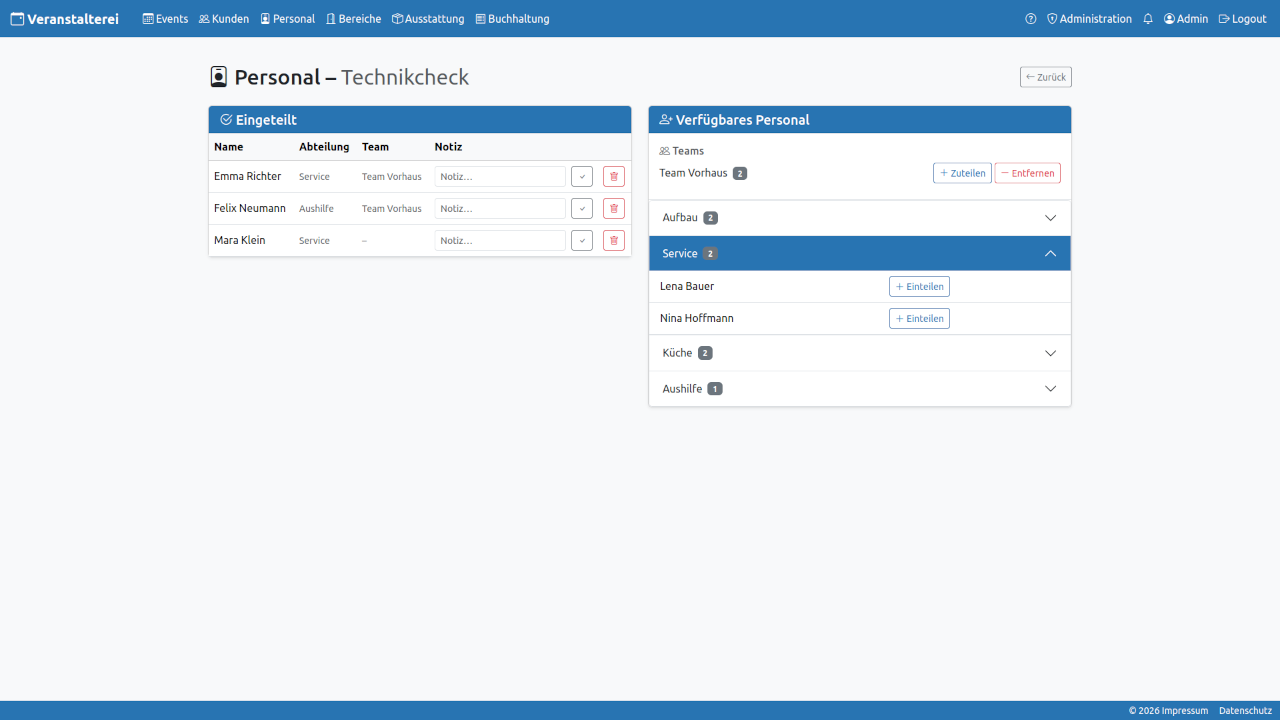
Task: Save note checkmark for Emma Richter
Action: 582,177
